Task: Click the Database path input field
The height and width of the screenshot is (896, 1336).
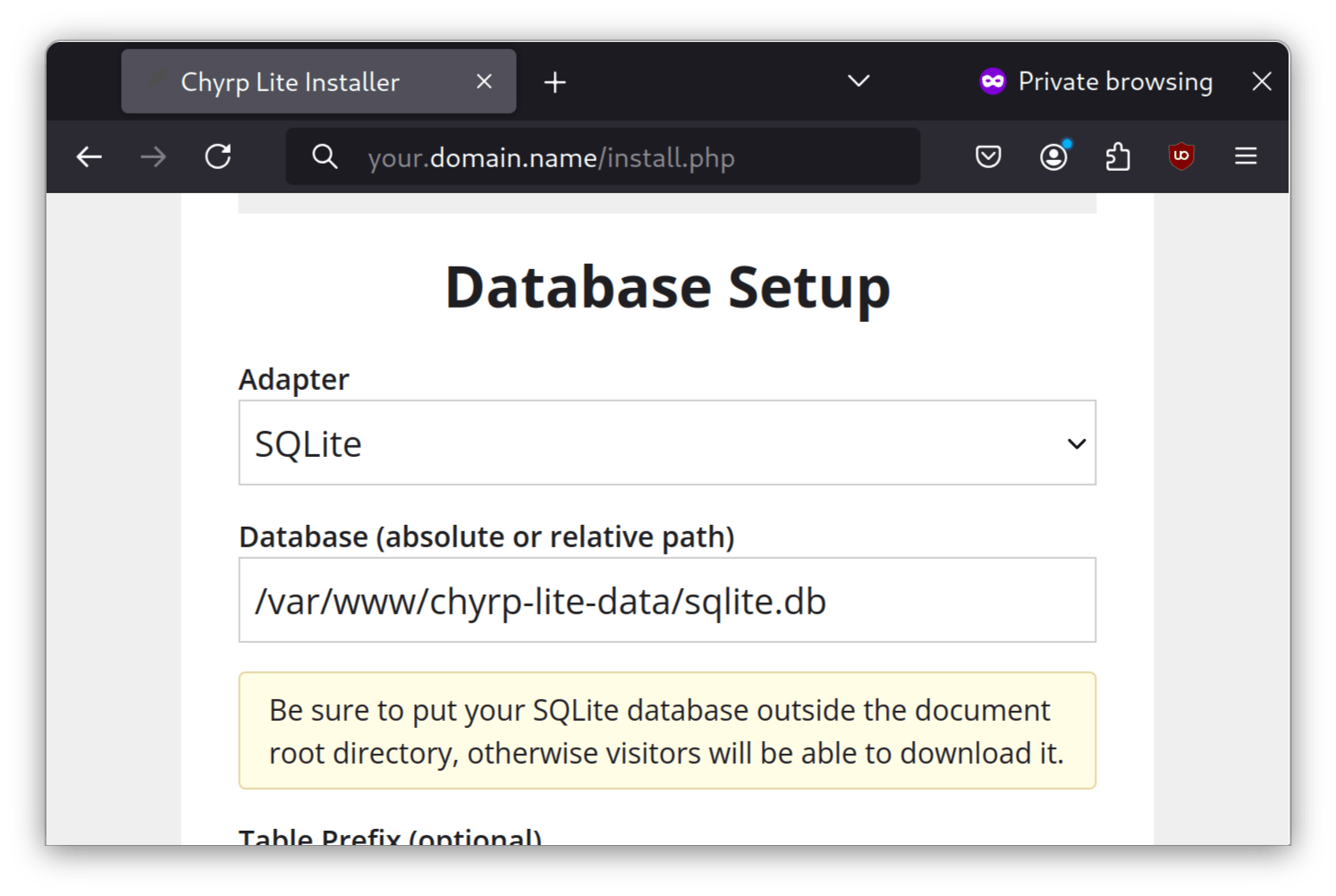Action: click(667, 601)
